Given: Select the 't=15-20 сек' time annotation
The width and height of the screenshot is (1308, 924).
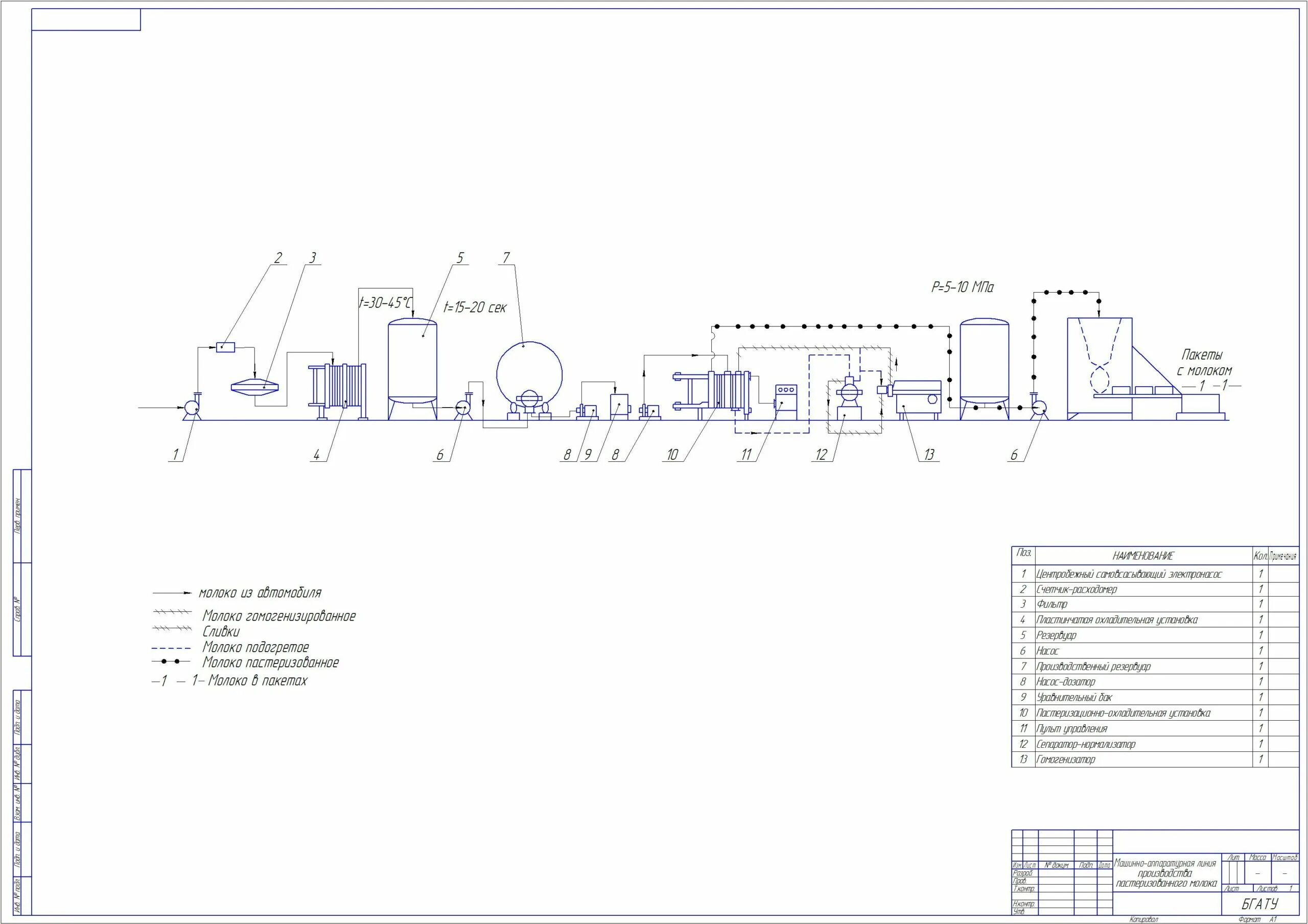Looking at the screenshot, I should pyautogui.click(x=475, y=308).
